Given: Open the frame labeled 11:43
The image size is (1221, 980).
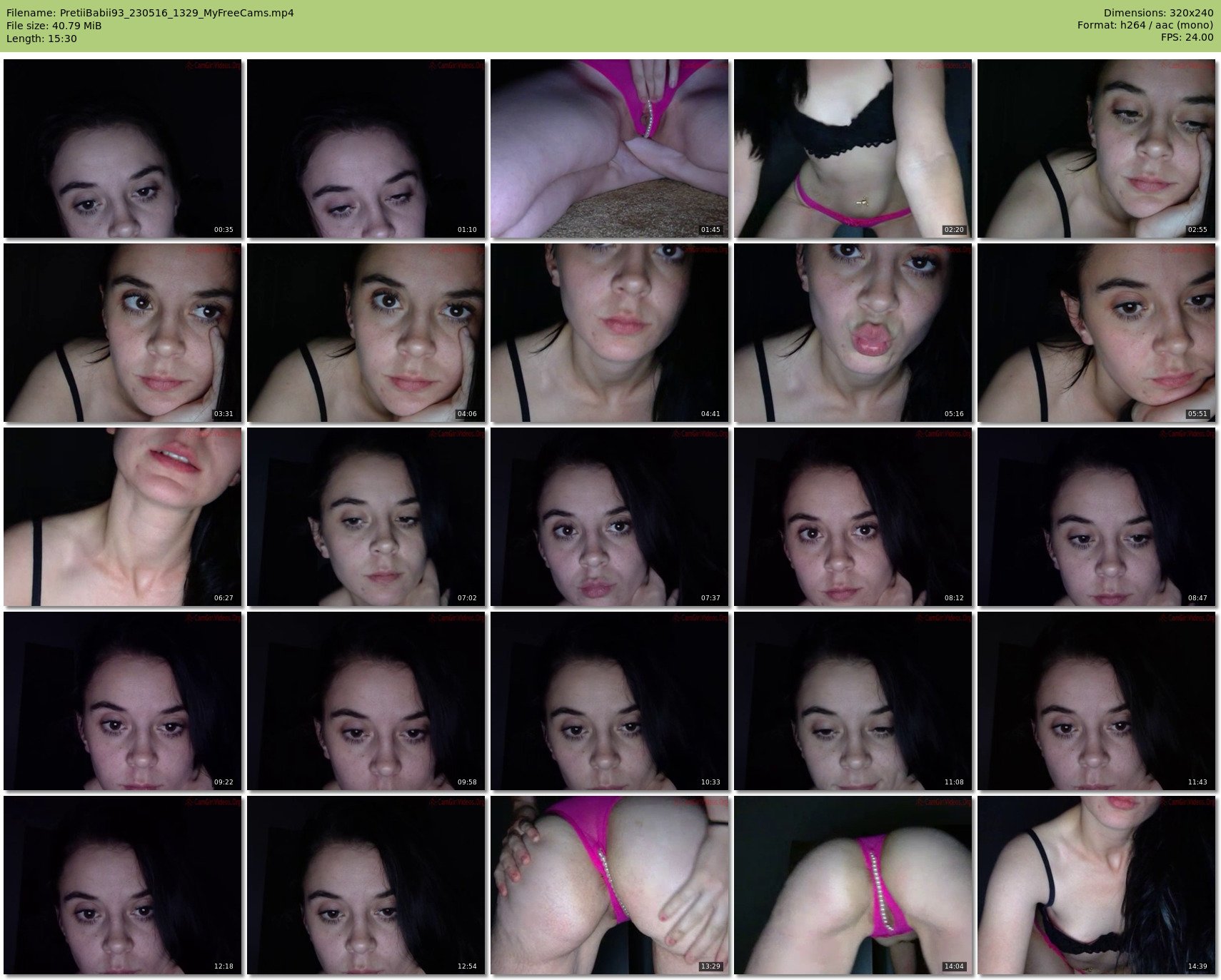Looking at the screenshot, I should click(1096, 701).
